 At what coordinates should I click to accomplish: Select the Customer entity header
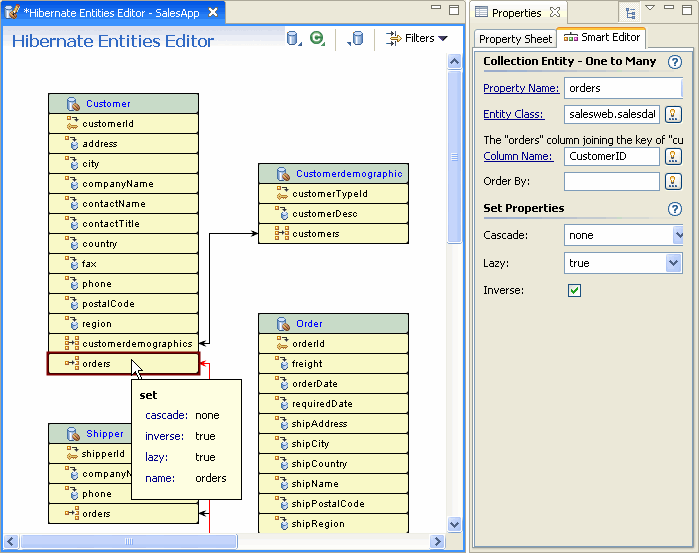[x=123, y=103]
